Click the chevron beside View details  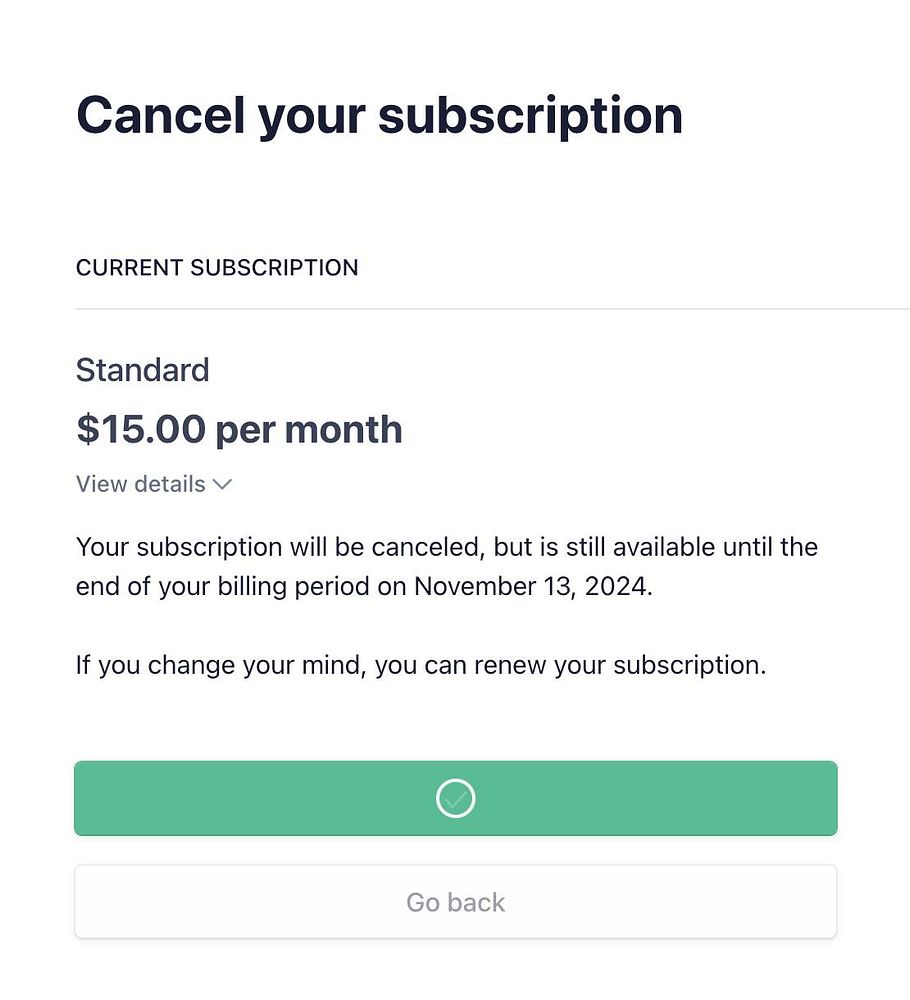[222, 485]
